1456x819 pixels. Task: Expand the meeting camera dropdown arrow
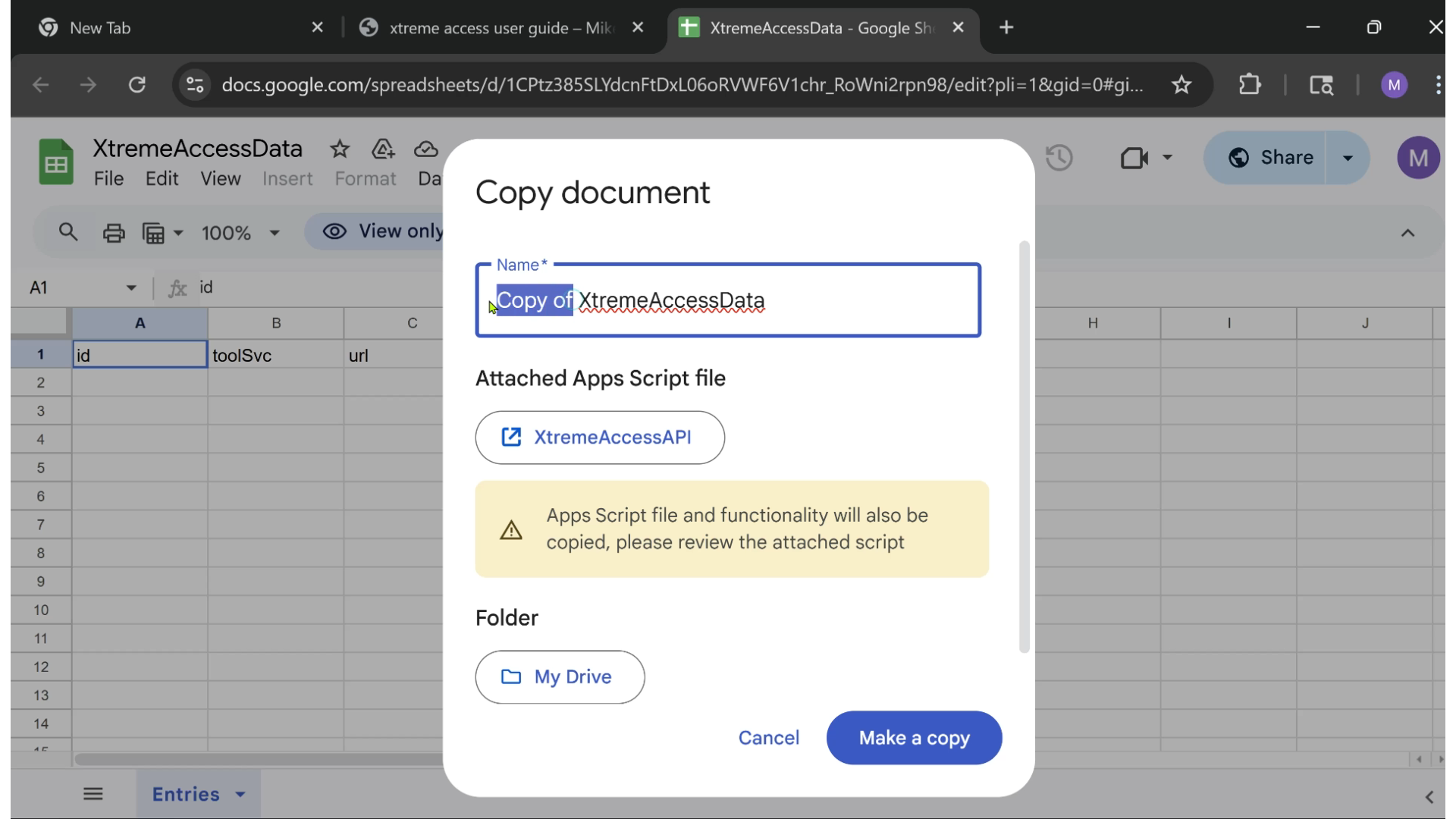pyautogui.click(x=1167, y=158)
